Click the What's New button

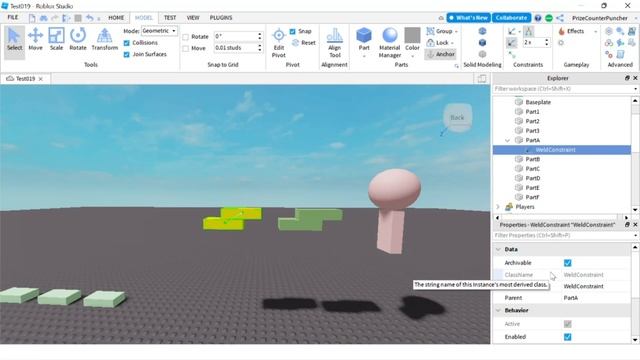click(468, 18)
